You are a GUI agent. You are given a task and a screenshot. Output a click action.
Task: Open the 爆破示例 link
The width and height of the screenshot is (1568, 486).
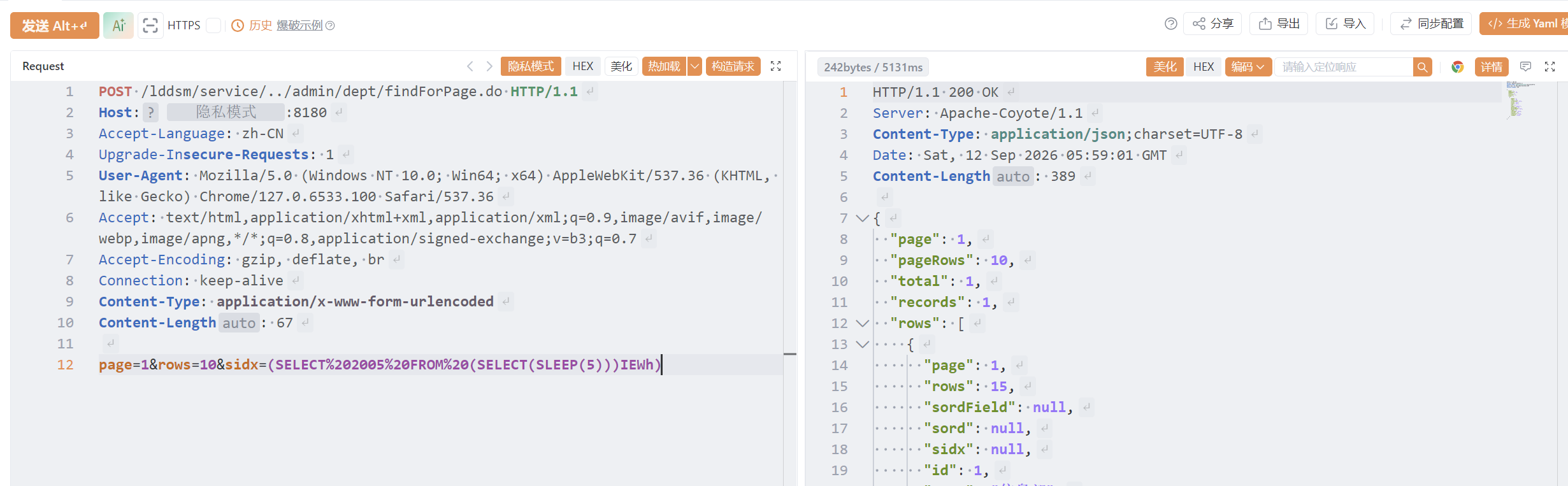[x=299, y=25]
